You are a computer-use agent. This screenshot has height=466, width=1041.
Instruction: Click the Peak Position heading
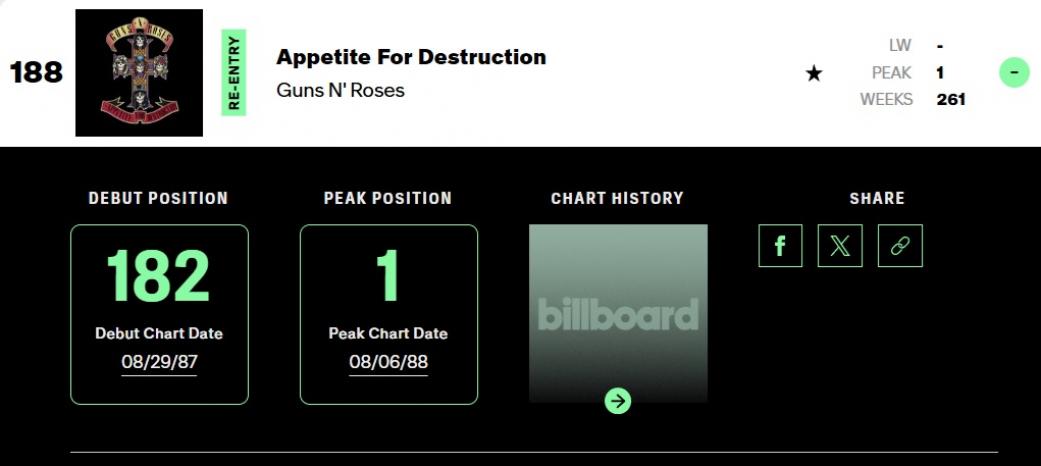[388, 198]
